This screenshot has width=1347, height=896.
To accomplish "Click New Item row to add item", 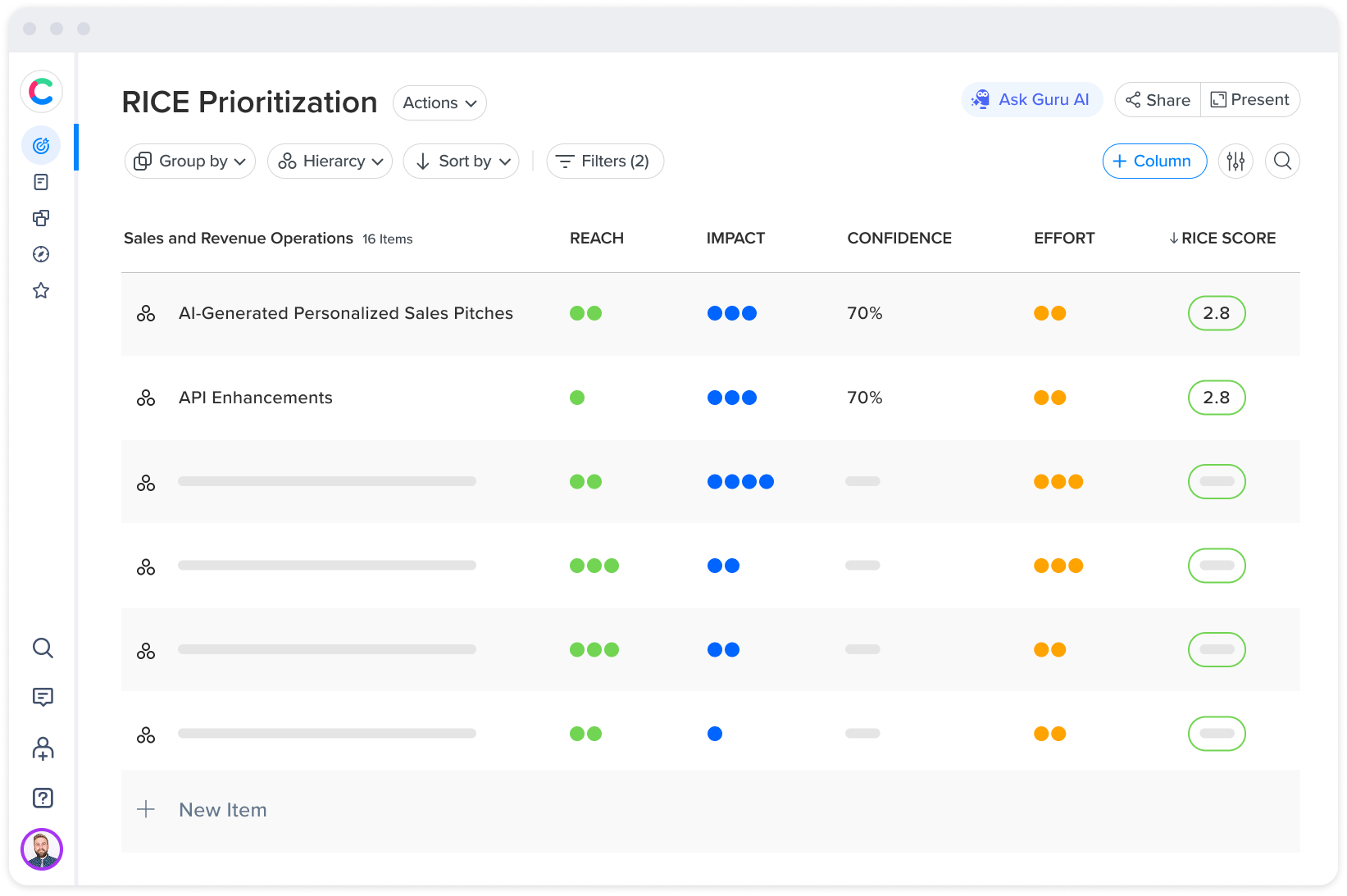I will (222, 810).
